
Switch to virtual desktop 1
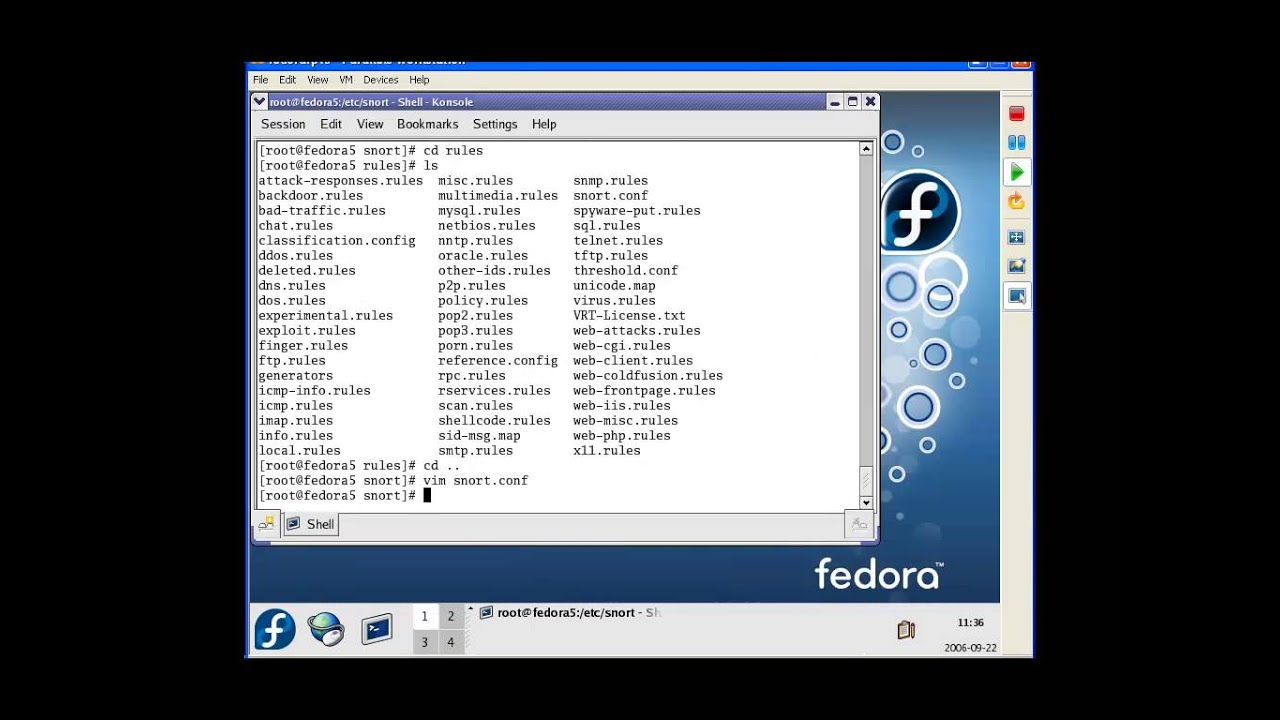(424, 616)
